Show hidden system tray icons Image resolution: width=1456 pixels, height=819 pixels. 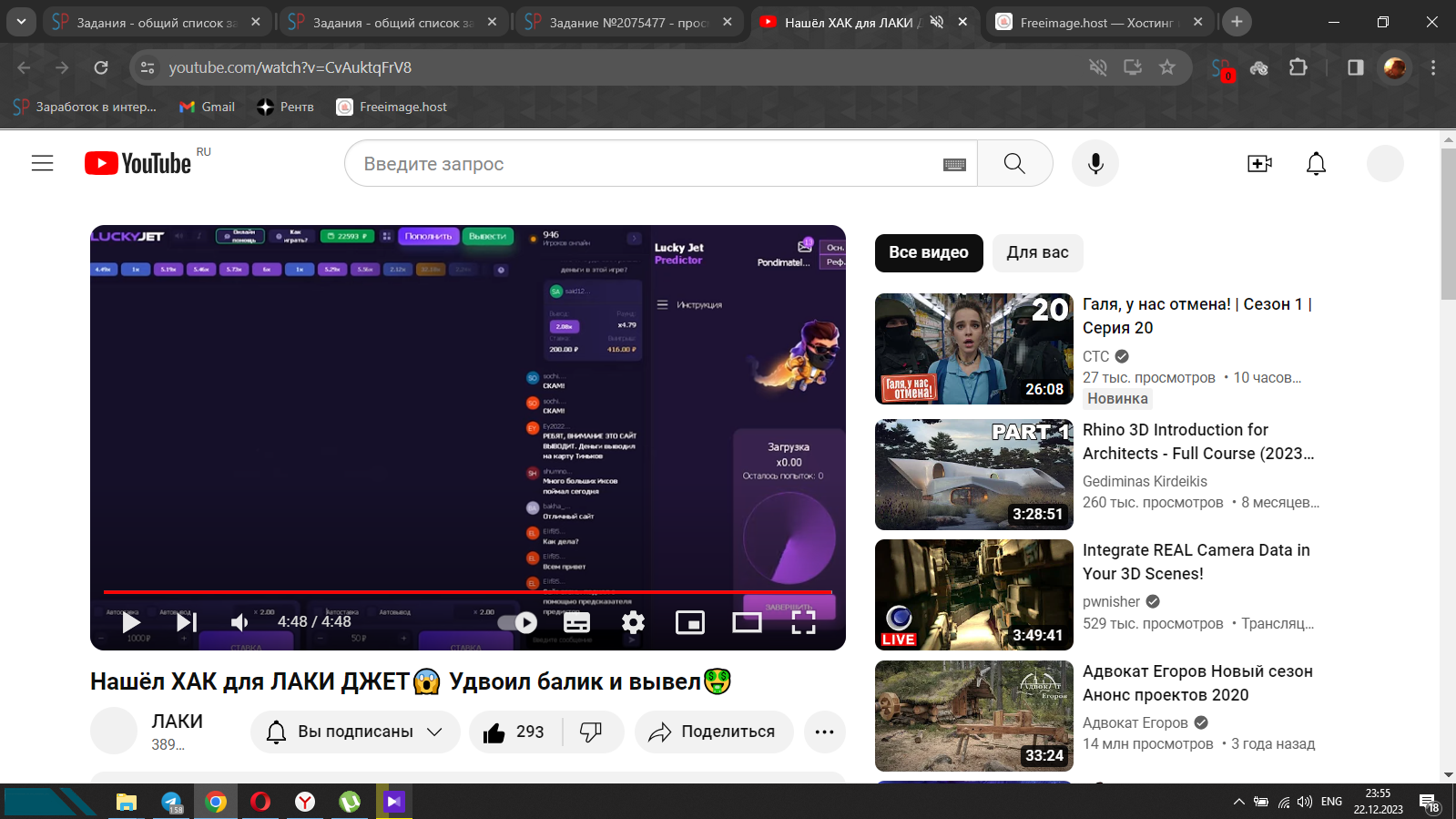(1238, 802)
